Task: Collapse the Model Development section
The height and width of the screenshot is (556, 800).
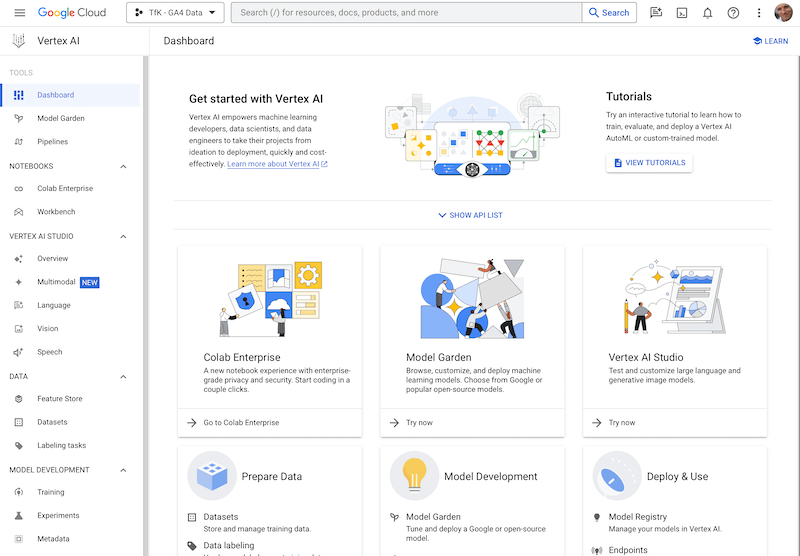Action: [x=124, y=470]
